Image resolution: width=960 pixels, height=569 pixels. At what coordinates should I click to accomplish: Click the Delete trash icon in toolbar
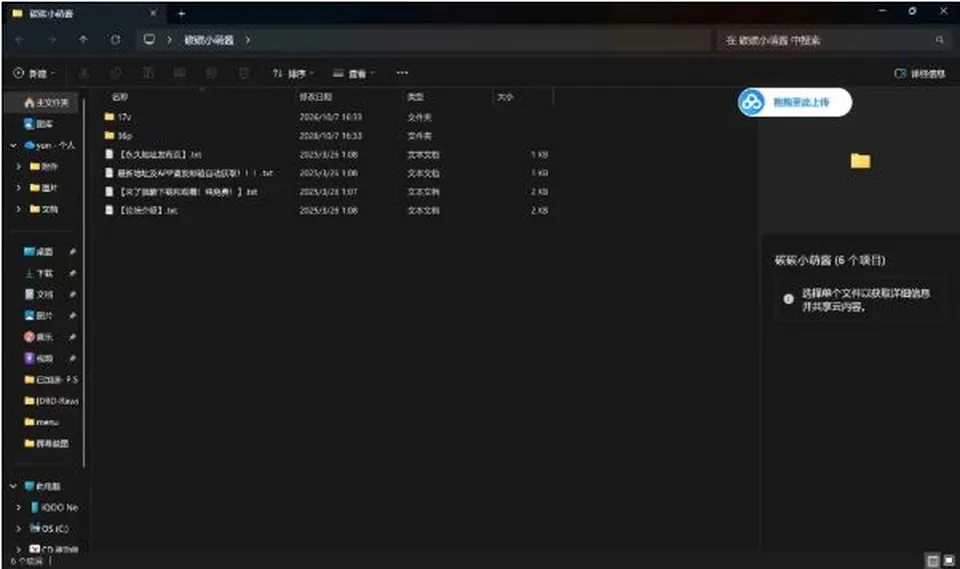[x=243, y=73]
